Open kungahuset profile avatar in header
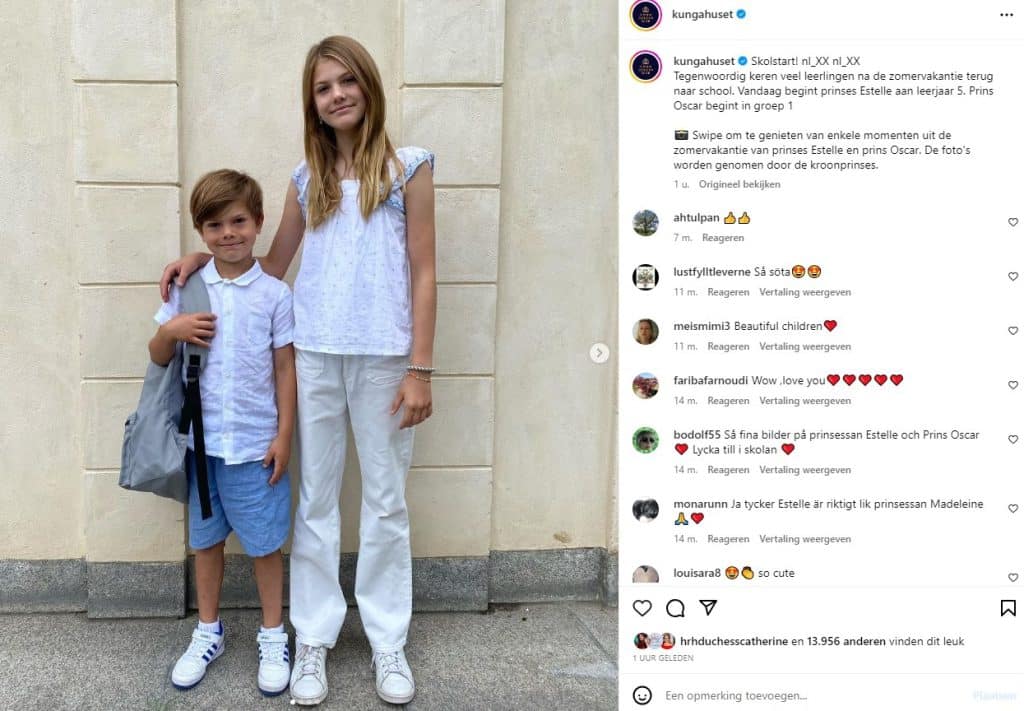The height and width of the screenshot is (711, 1024). coord(645,14)
